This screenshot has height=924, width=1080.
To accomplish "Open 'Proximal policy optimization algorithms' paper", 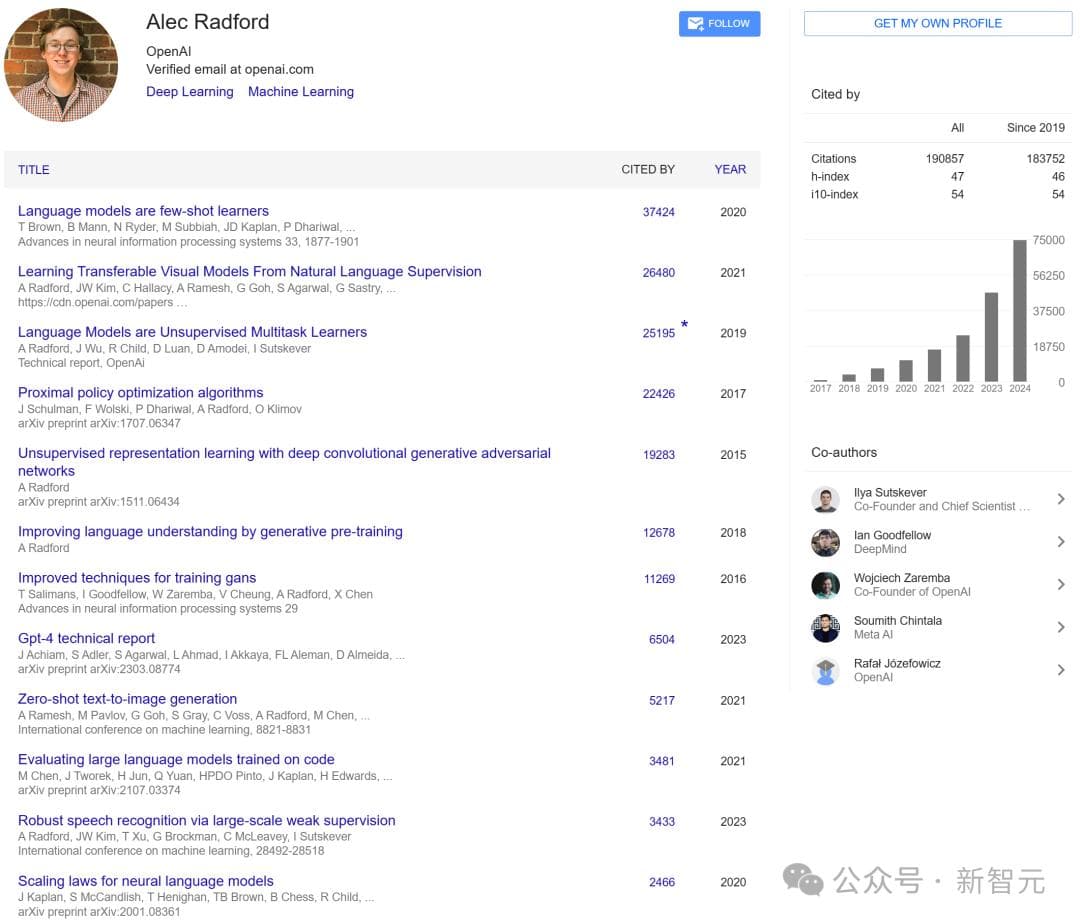I will [141, 393].
